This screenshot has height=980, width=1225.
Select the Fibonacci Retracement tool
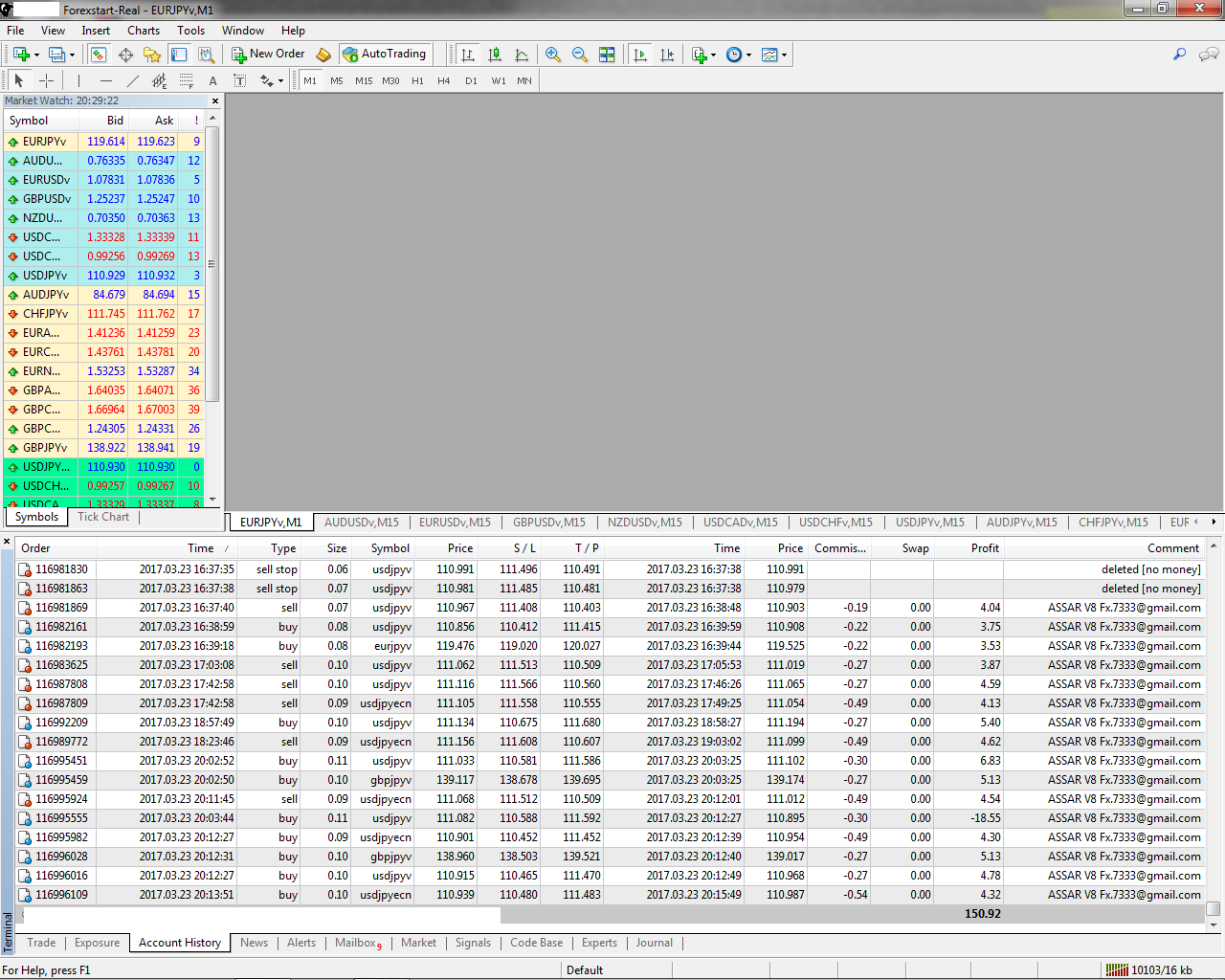[187, 81]
